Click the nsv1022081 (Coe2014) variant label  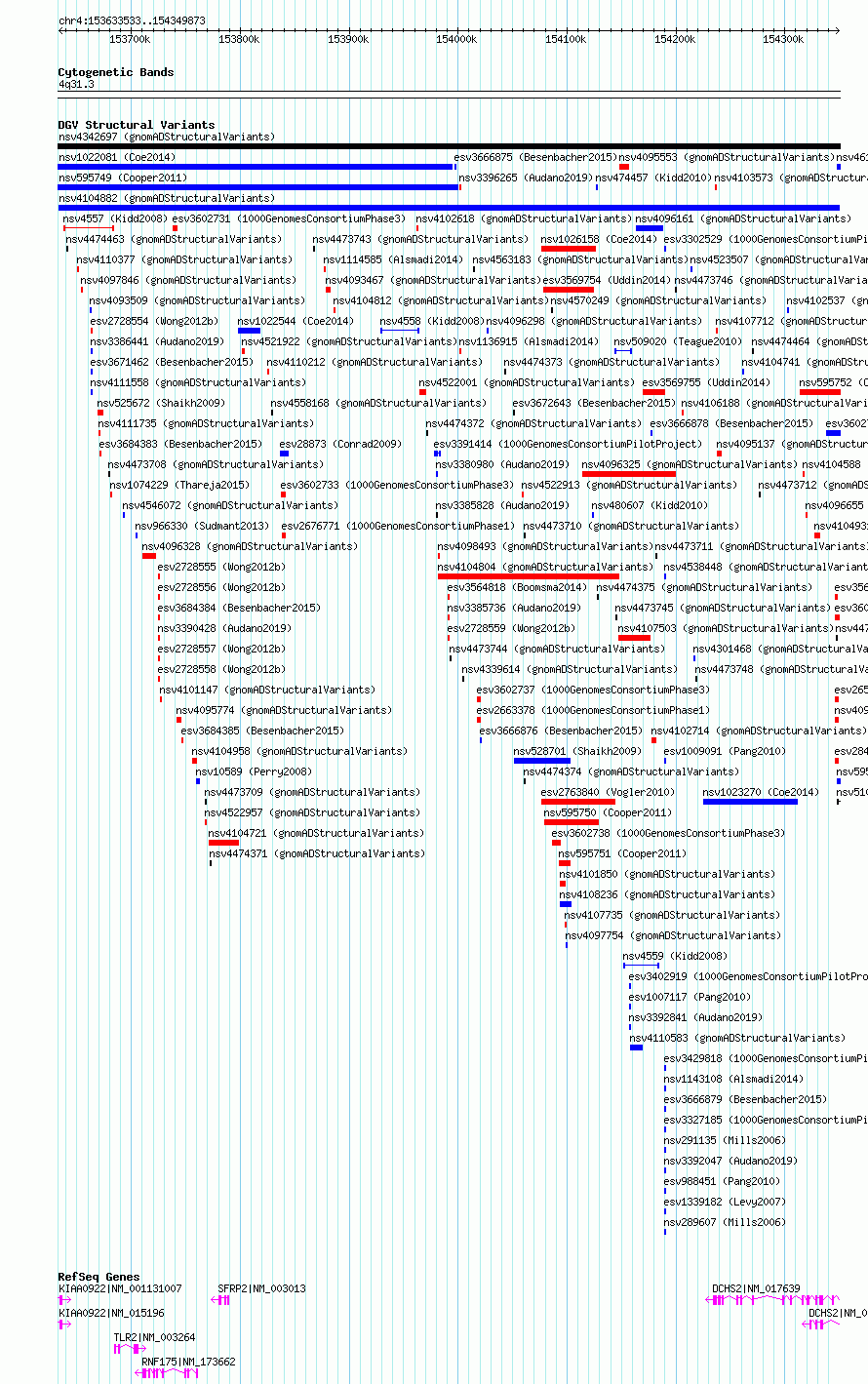(x=117, y=157)
